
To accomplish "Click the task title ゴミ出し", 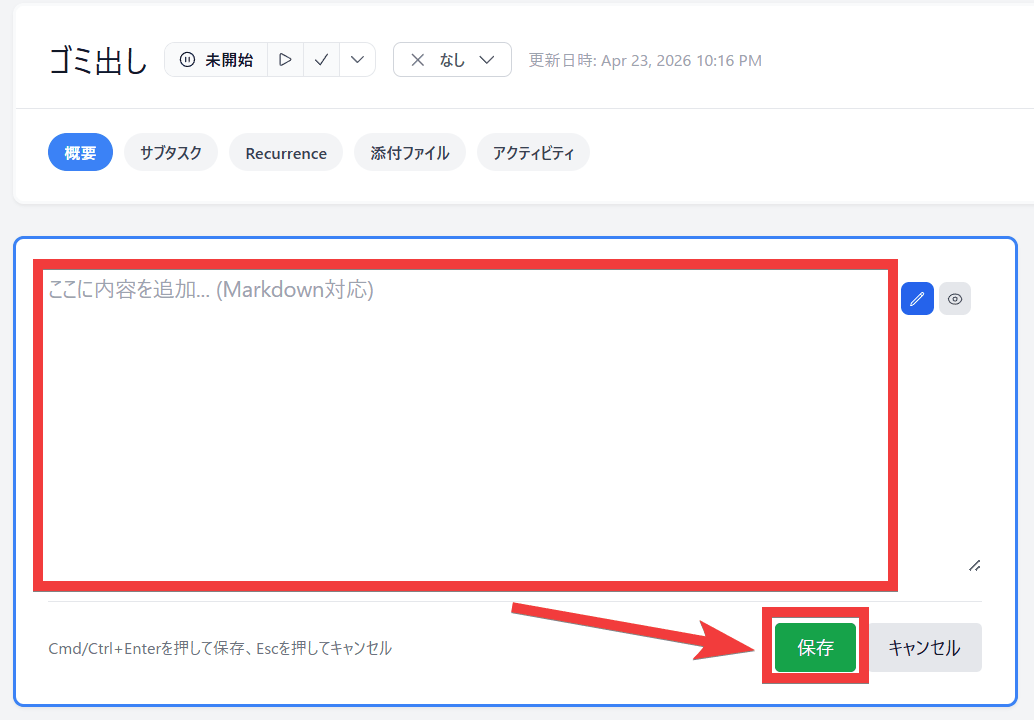I will (98, 61).
